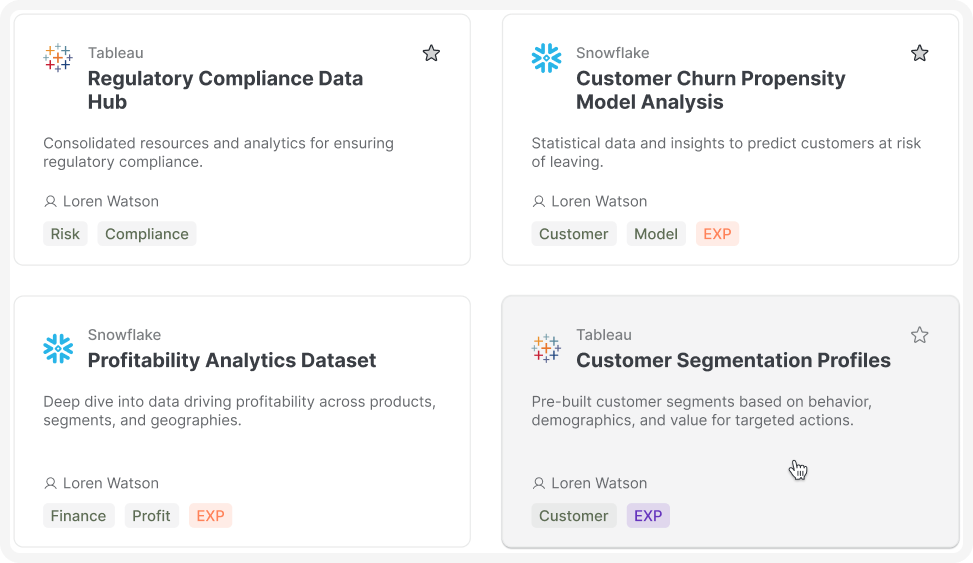Open Profitability Analytics Dataset title
Image resolution: width=973 pixels, height=563 pixels.
(x=232, y=360)
